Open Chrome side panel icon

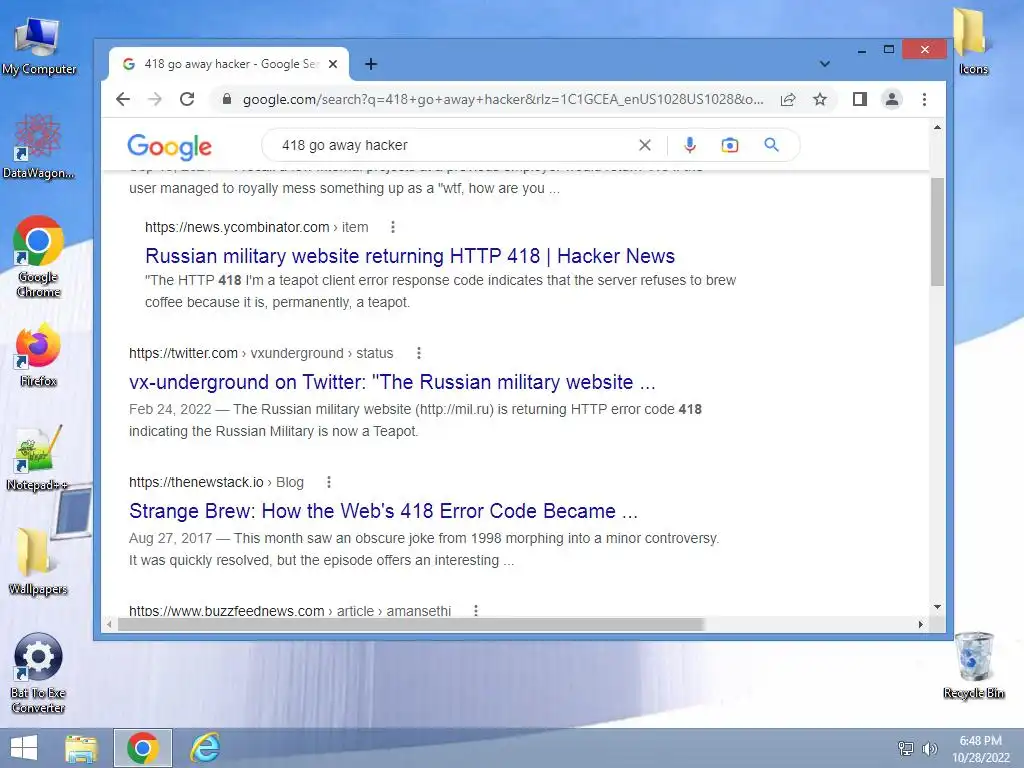click(859, 99)
